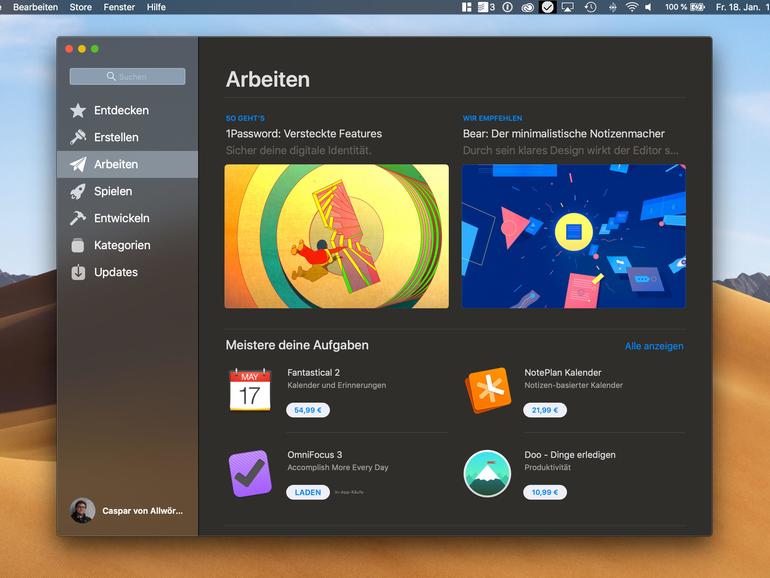Click the Fantastical 2 calendar app icon
Image resolution: width=770 pixels, height=578 pixels.
click(x=250, y=389)
